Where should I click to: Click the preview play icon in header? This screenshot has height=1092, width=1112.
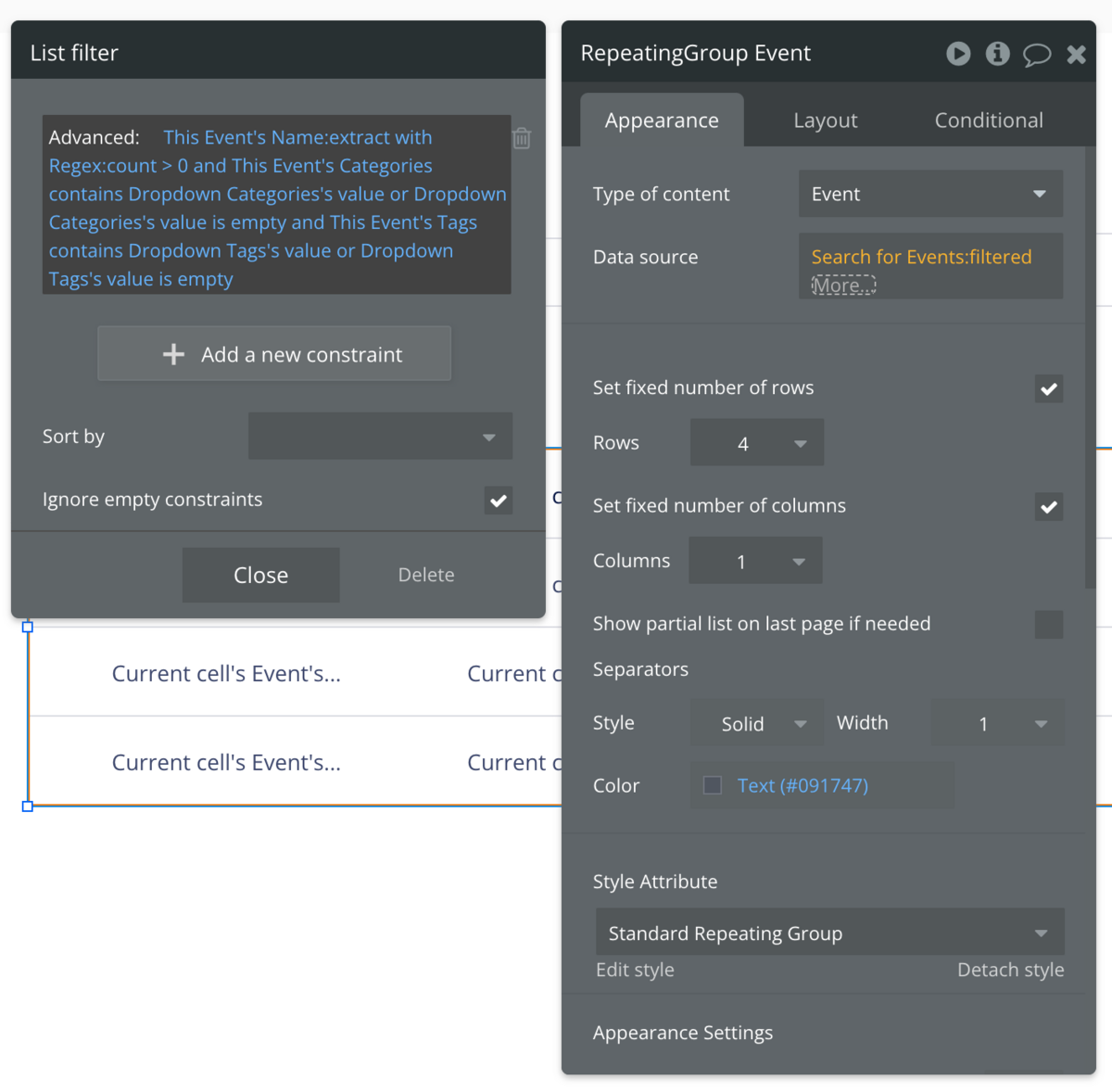(x=958, y=54)
